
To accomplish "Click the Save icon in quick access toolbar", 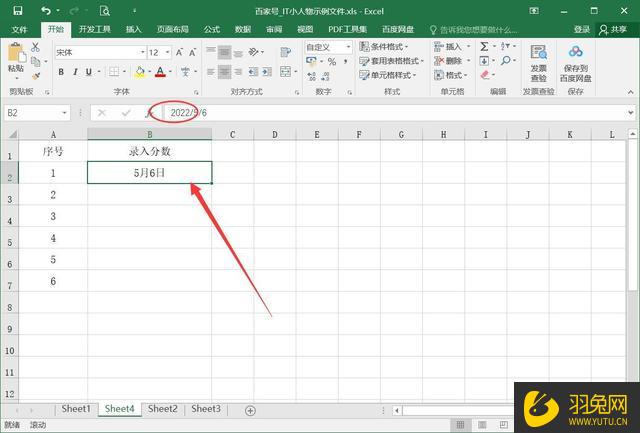I will point(18,11).
